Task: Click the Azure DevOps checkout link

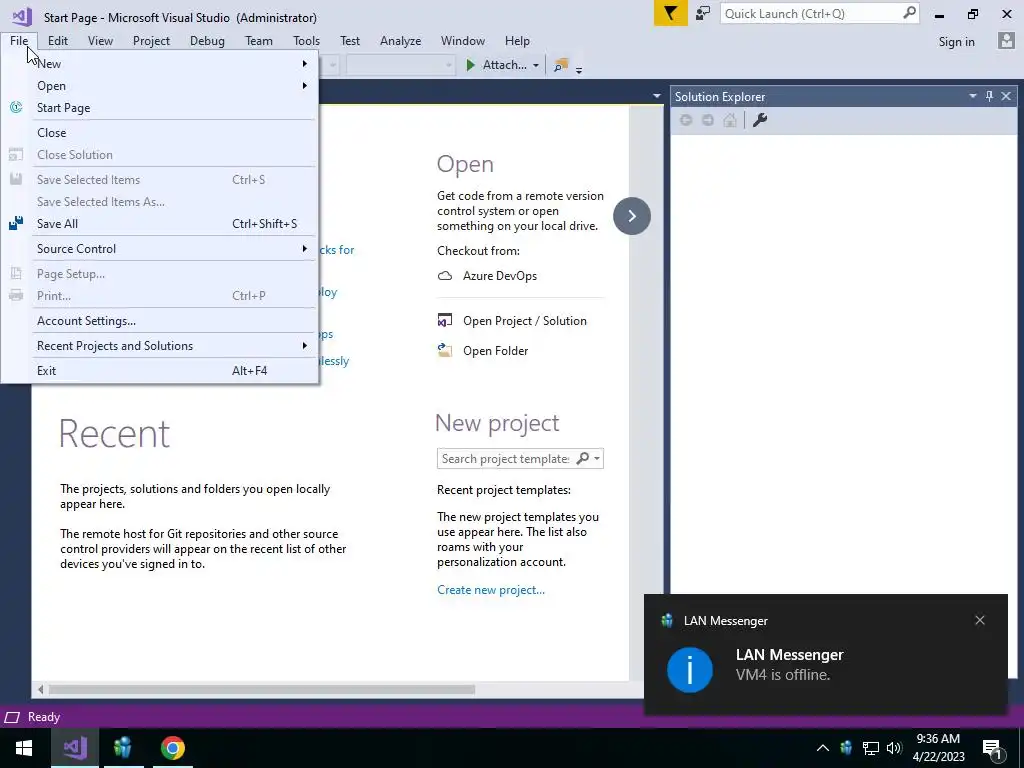Action: [x=500, y=276]
